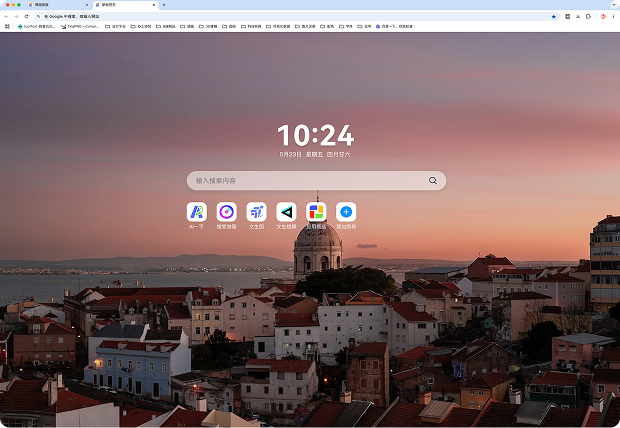This screenshot has width=620, height=428.
Task: Open the Chrome three-dot menu
Action: (613, 17)
